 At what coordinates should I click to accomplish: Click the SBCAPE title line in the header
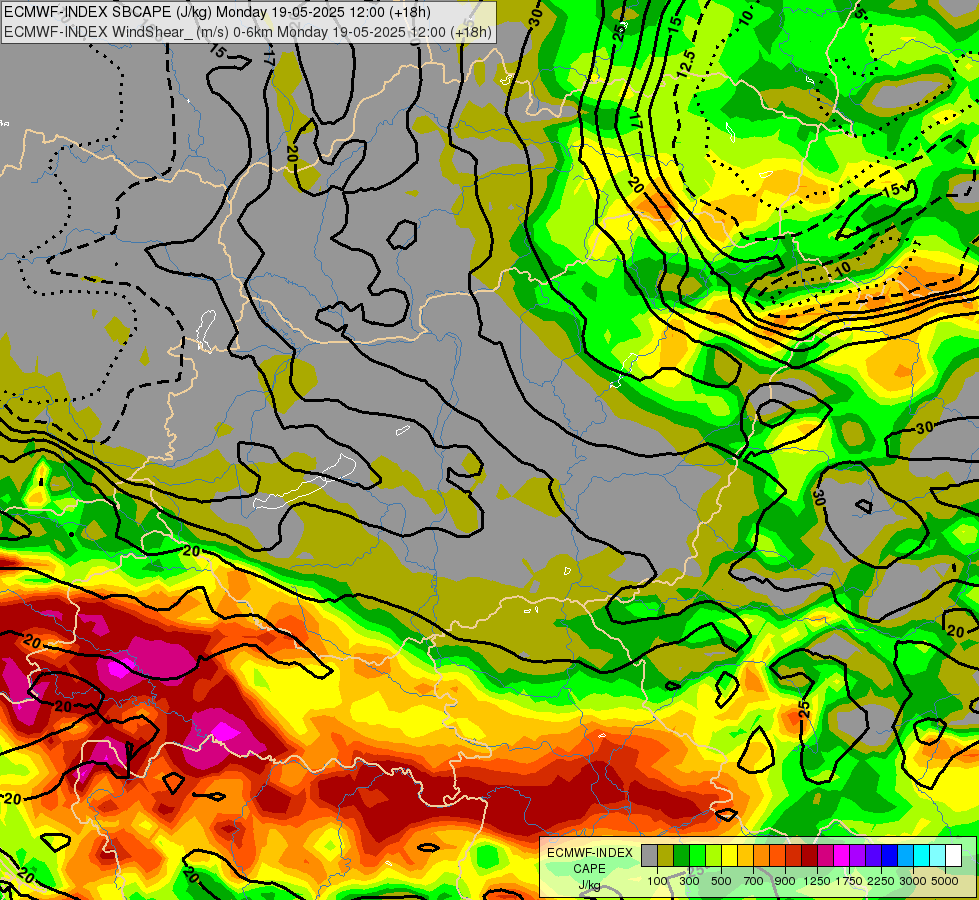(217, 12)
